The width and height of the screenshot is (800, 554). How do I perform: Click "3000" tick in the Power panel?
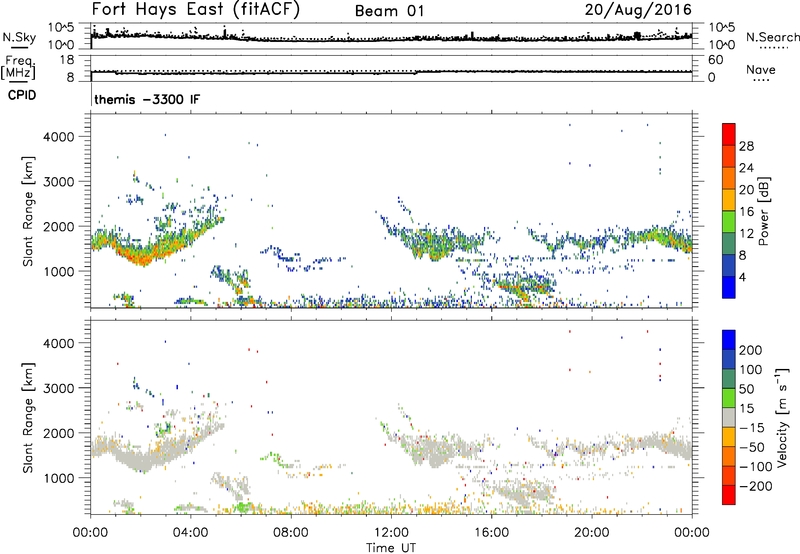click(59, 182)
